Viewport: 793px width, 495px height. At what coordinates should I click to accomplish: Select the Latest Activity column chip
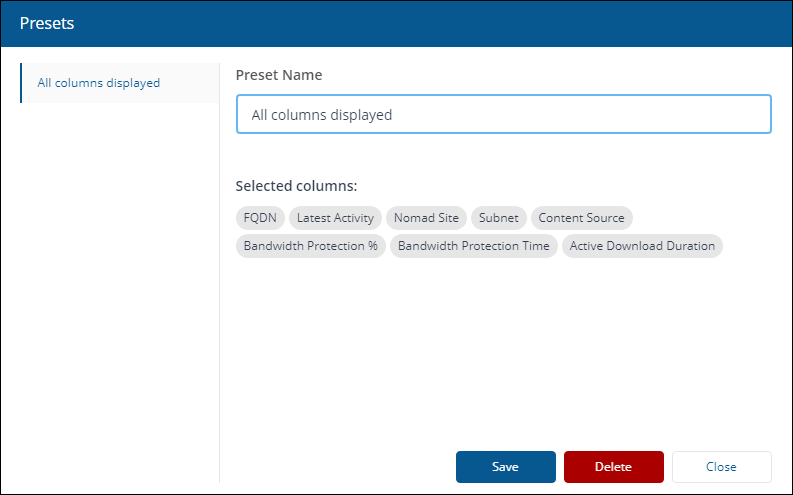[x=335, y=218]
